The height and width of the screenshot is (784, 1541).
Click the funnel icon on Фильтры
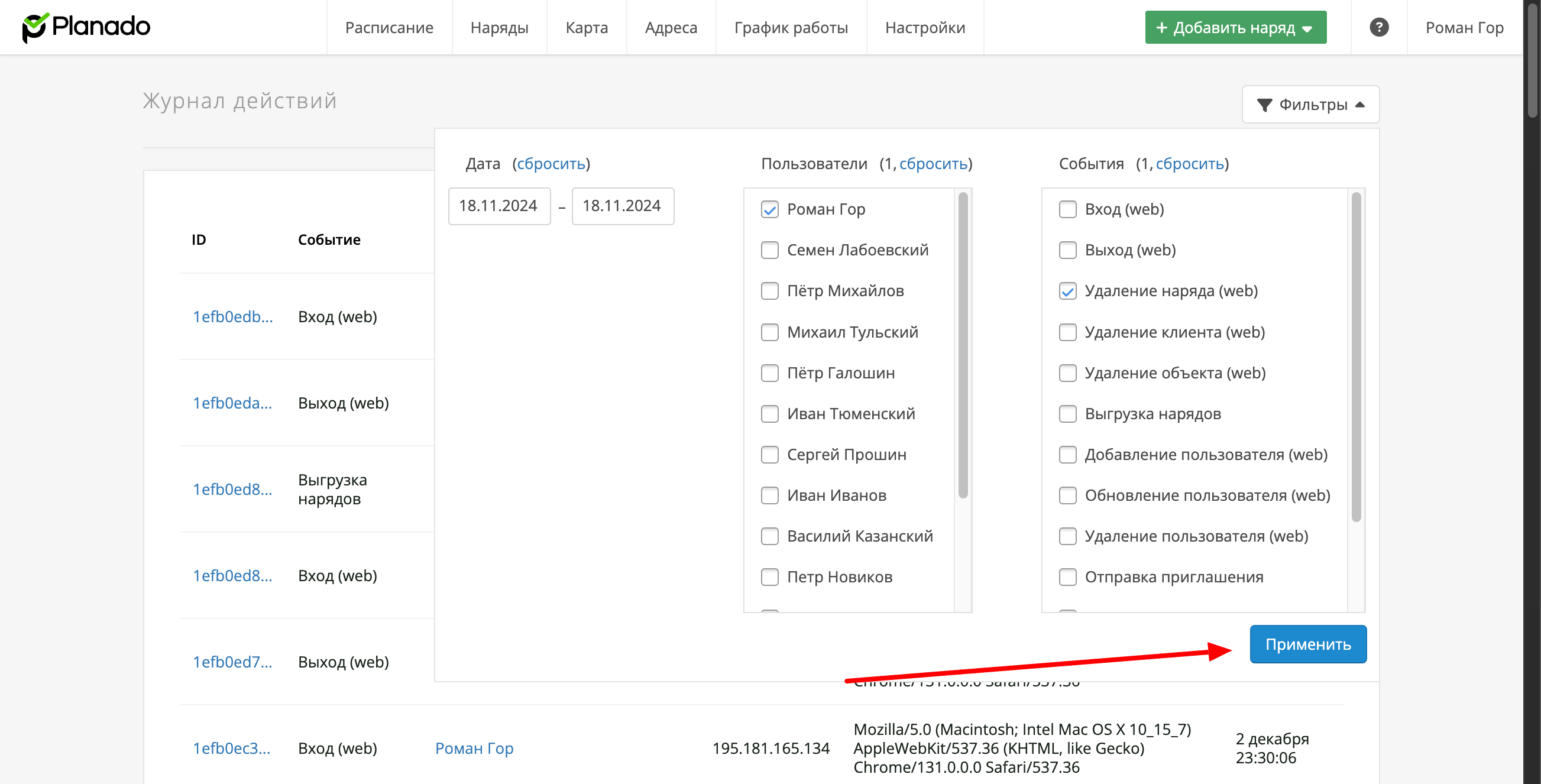(x=1264, y=105)
